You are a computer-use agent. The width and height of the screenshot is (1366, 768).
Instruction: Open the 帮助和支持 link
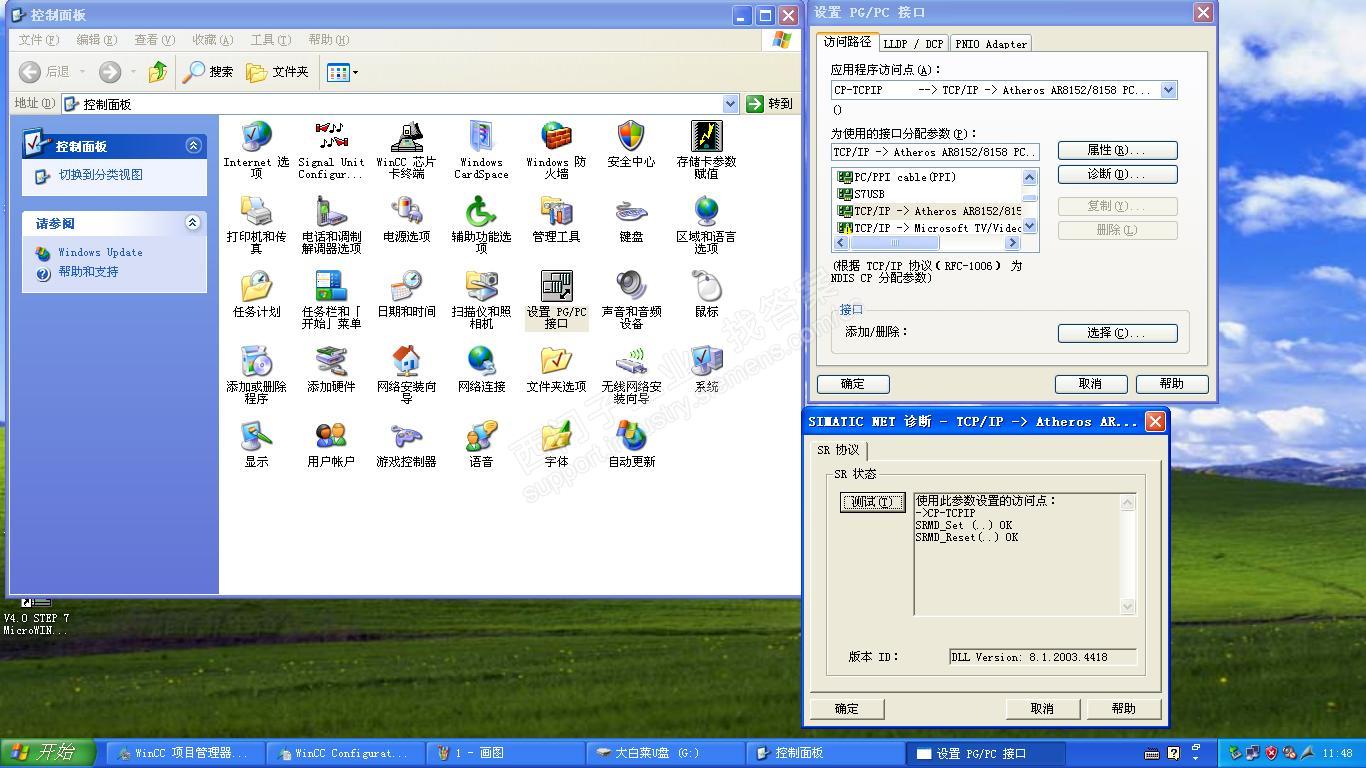88,272
